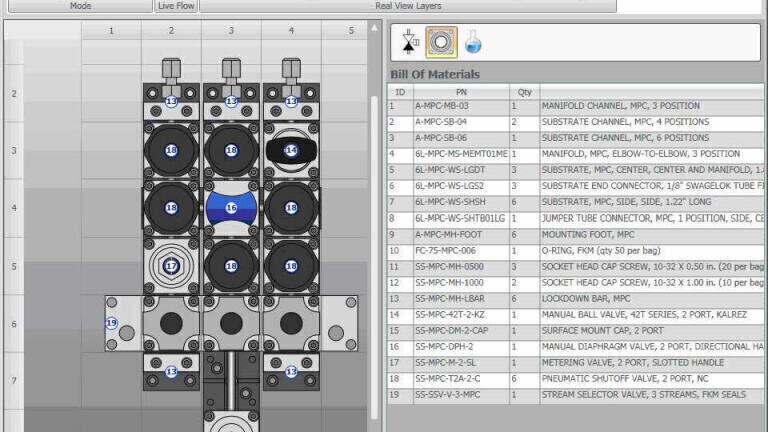Click the metering valve marked 17
The height and width of the screenshot is (432, 768).
[x=171, y=266]
